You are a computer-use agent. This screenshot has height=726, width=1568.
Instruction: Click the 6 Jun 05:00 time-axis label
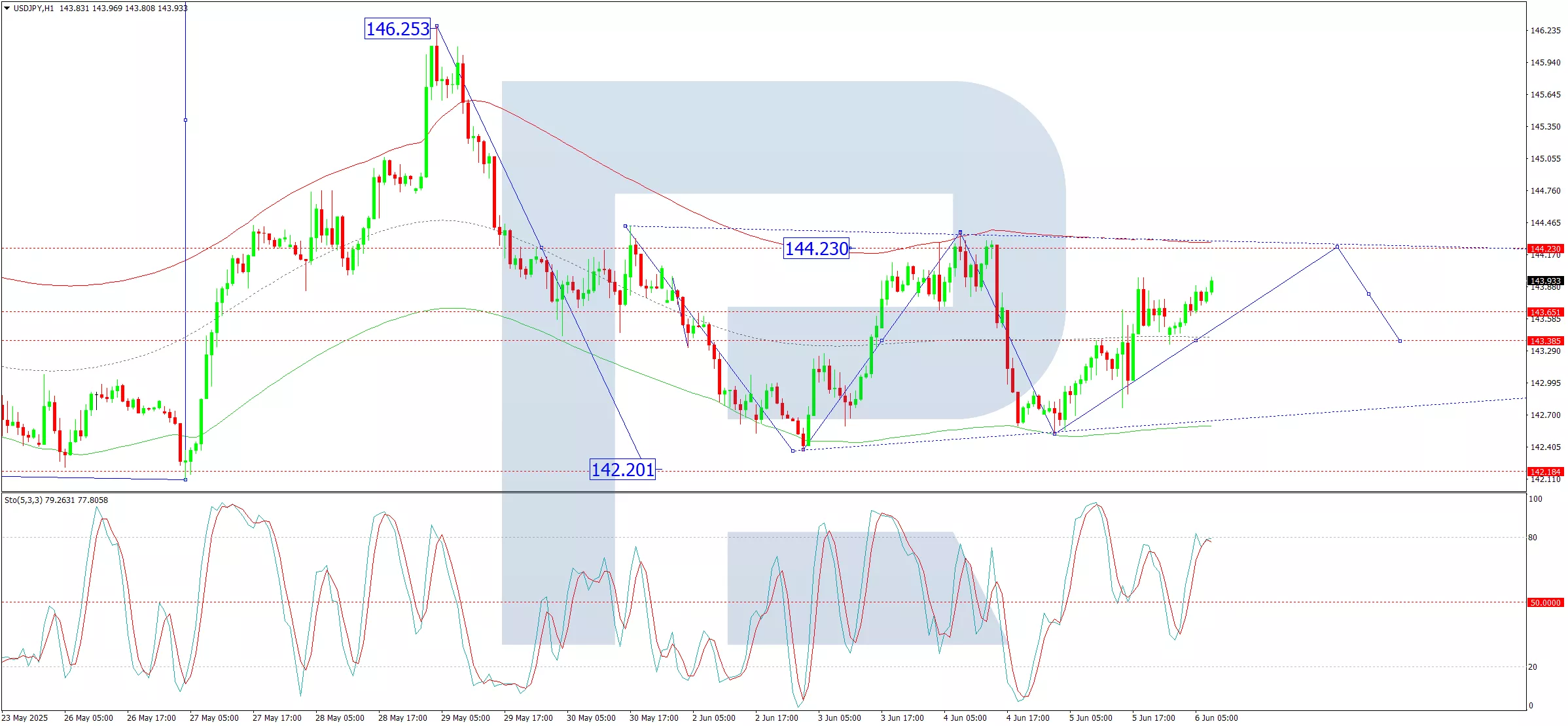pyautogui.click(x=1216, y=718)
